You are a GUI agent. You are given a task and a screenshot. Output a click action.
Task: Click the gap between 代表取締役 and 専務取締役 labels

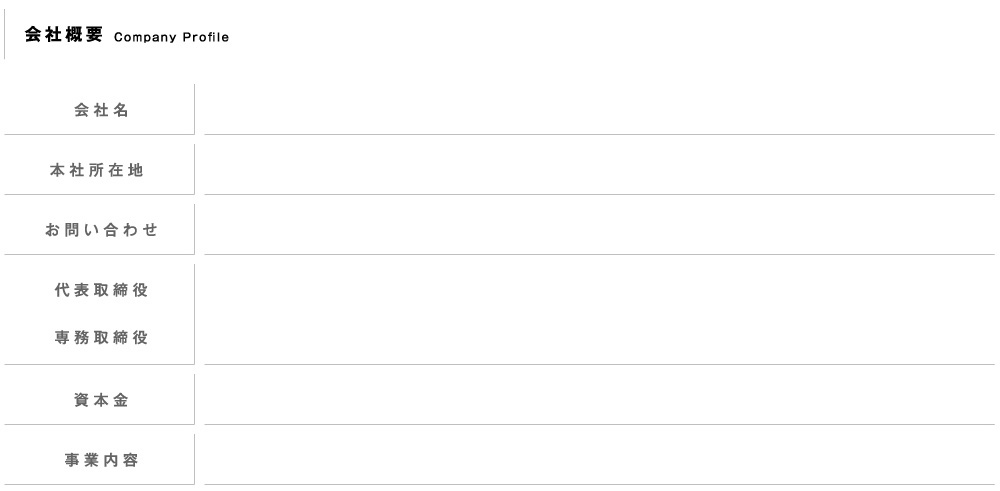[101, 315]
